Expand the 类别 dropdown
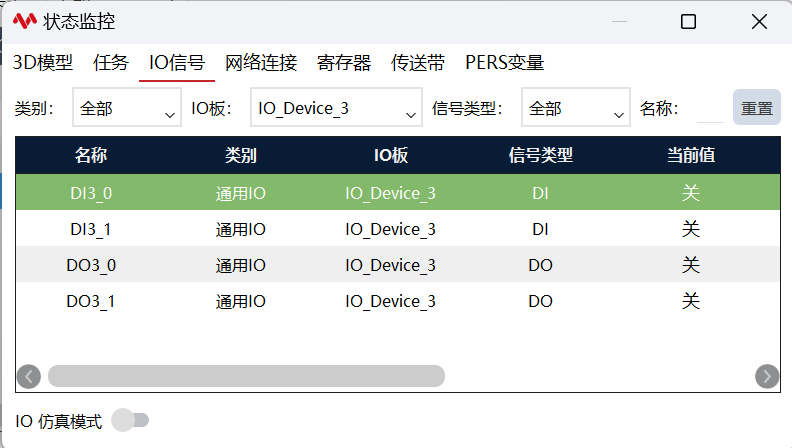 pos(127,108)
